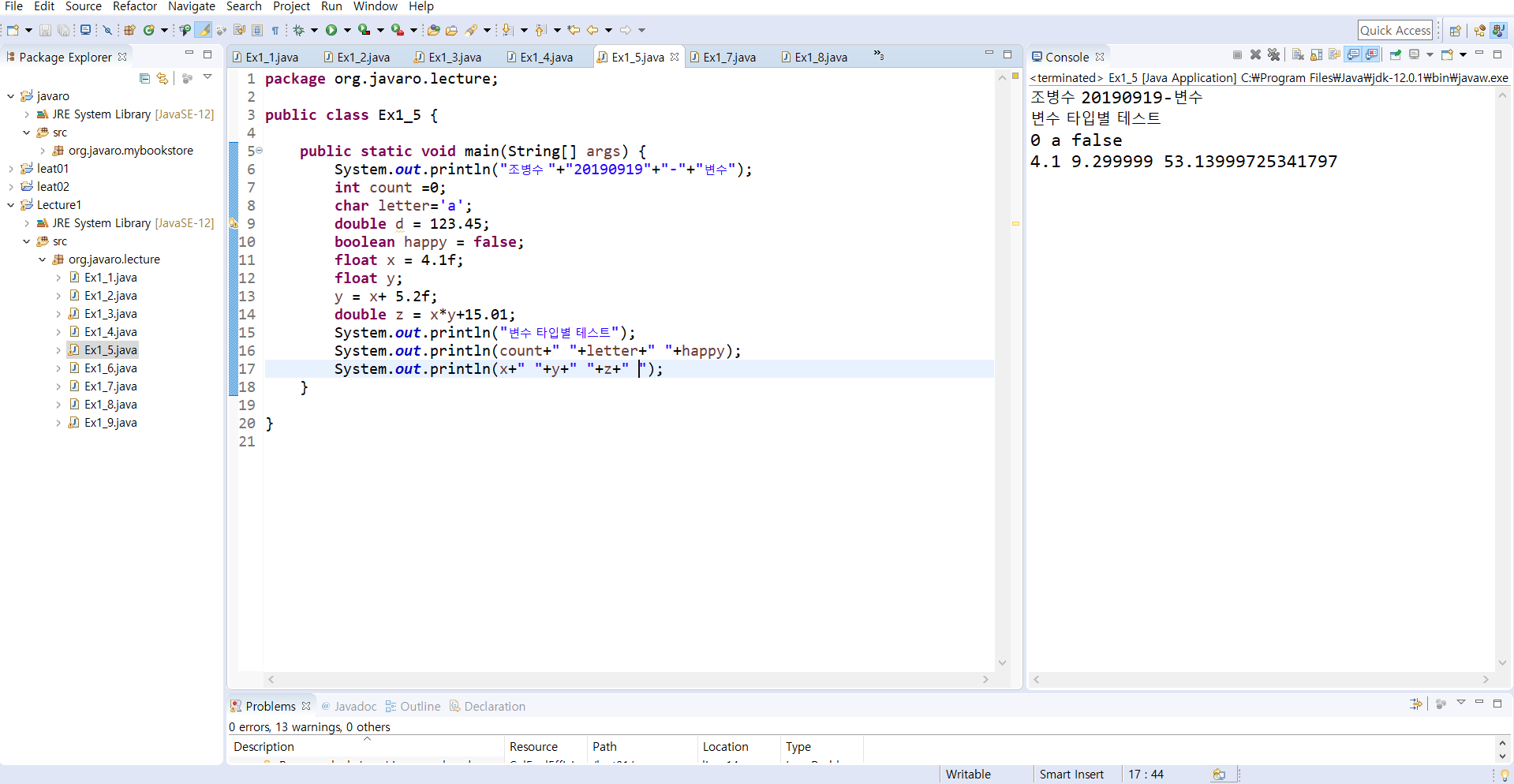Image resolution: width=1514 pixels, height=784 pixels.
Task: Collapse the org.javaro.lecture package node
Action: pyautogui.click(x=43, y=259)
